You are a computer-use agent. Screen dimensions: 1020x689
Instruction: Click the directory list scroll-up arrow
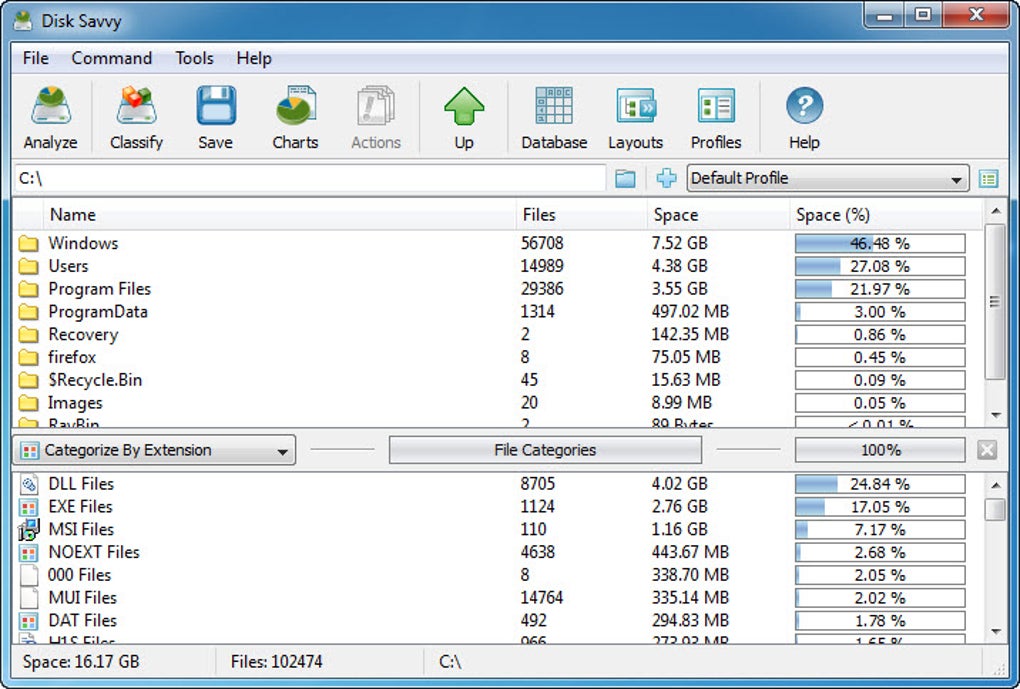coord(995,211)
